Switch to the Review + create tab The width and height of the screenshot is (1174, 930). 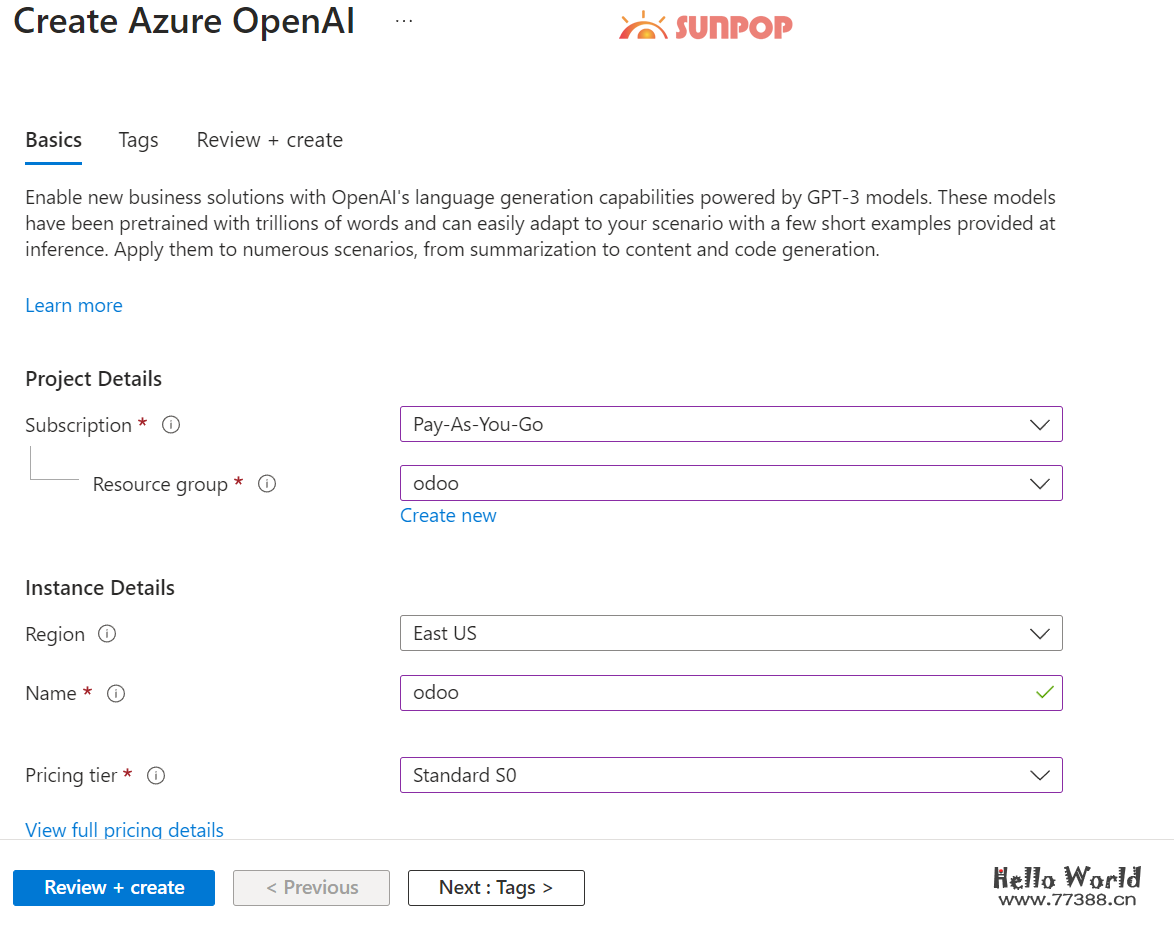(x=269, y=140)
